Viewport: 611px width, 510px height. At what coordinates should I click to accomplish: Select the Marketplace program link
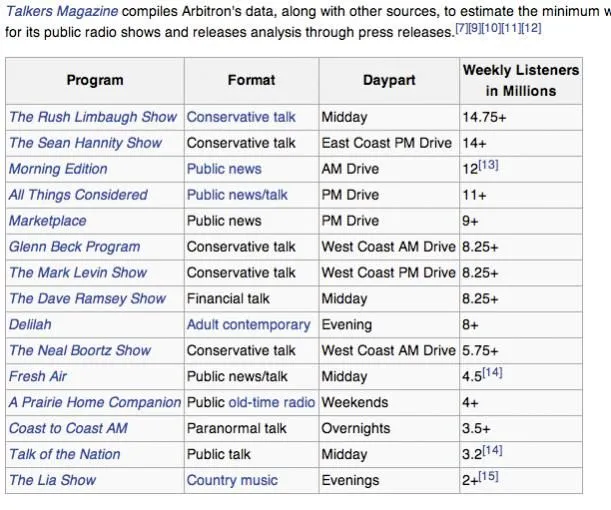pos(48,221)
